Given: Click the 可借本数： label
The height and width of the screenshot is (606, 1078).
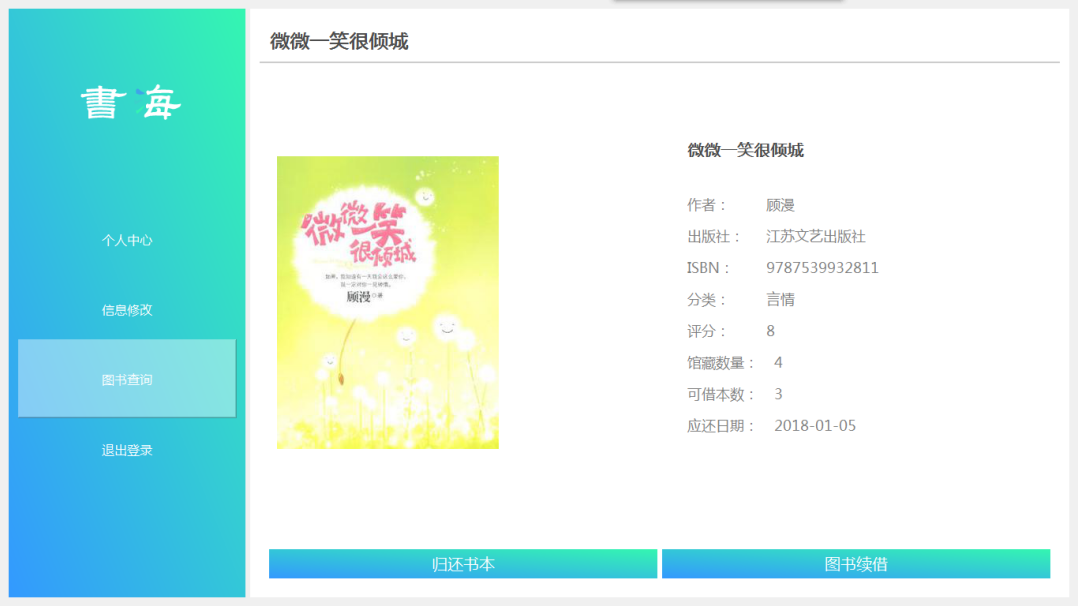Looking at the screenshot, I should click(x=721, y=394).
